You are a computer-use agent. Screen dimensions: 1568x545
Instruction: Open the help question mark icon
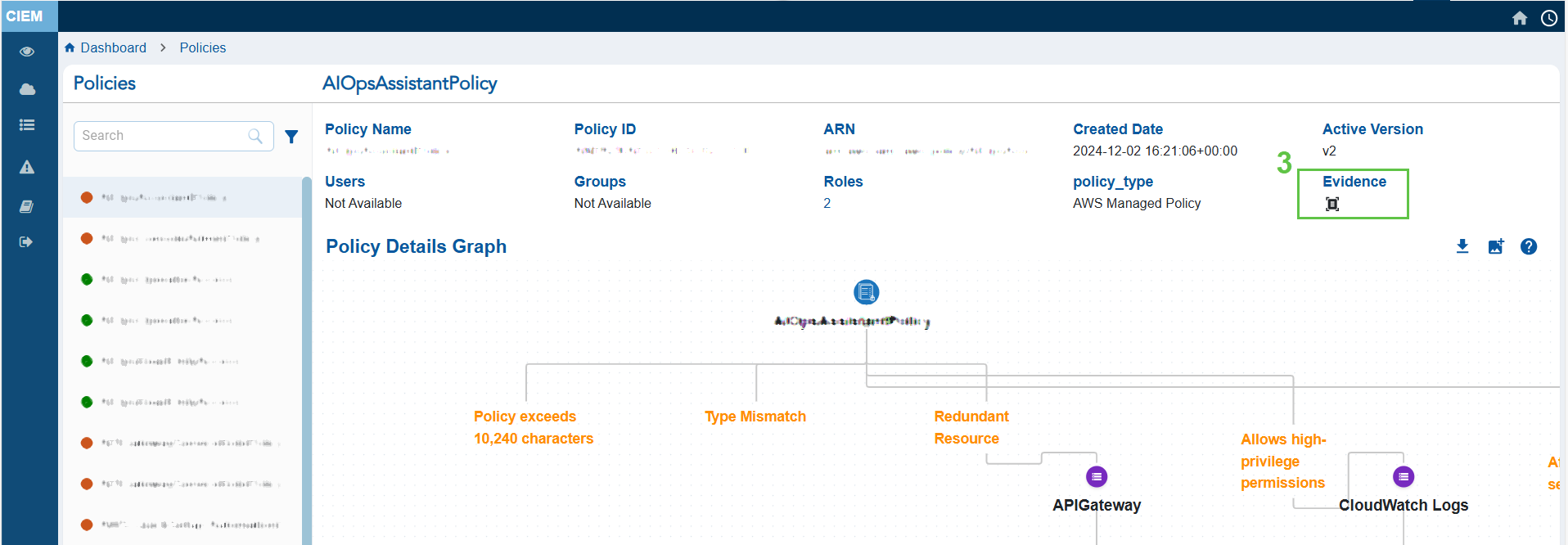[1529, 246]
